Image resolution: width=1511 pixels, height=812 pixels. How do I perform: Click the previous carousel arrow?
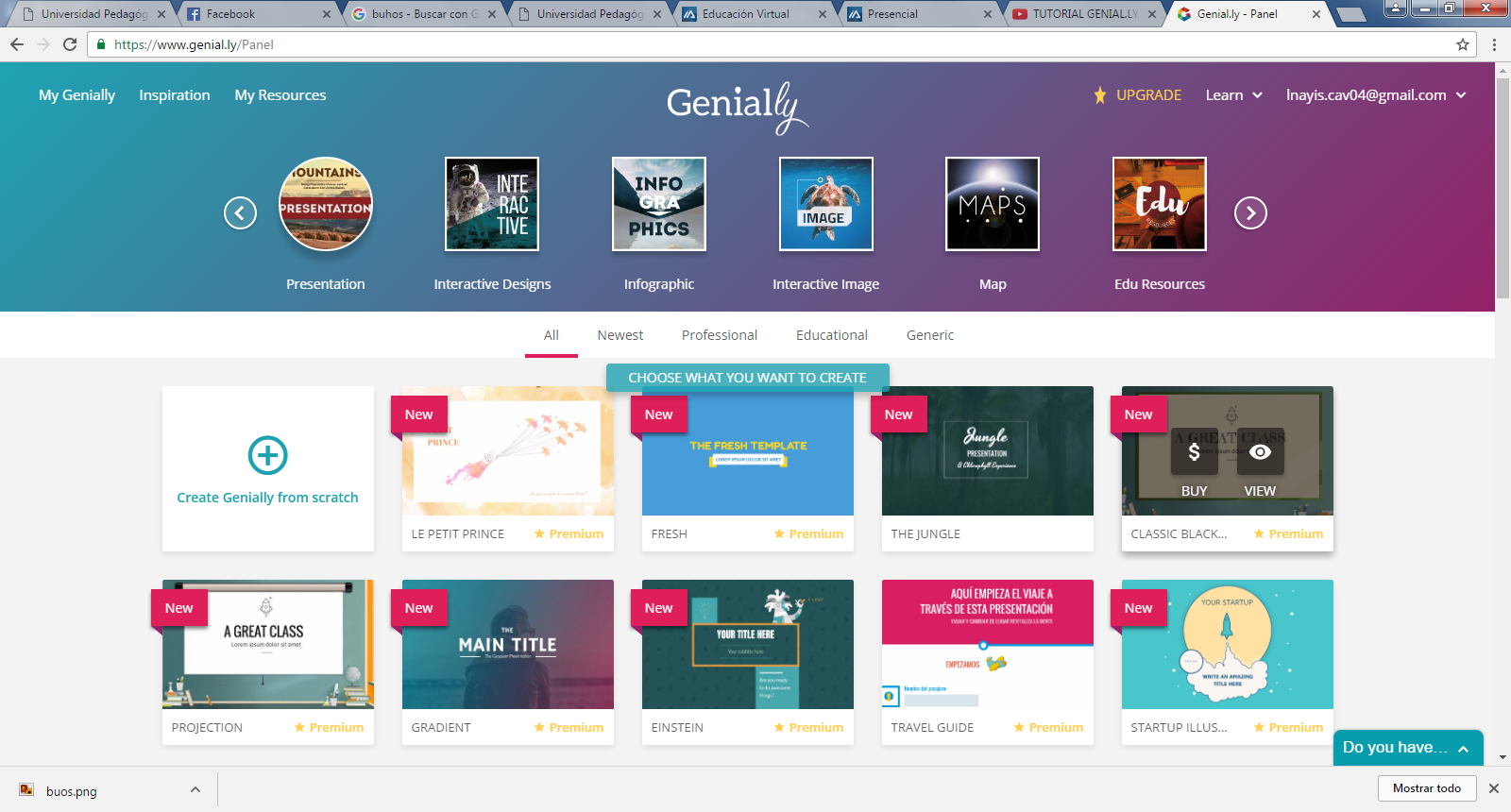point(240,213)
